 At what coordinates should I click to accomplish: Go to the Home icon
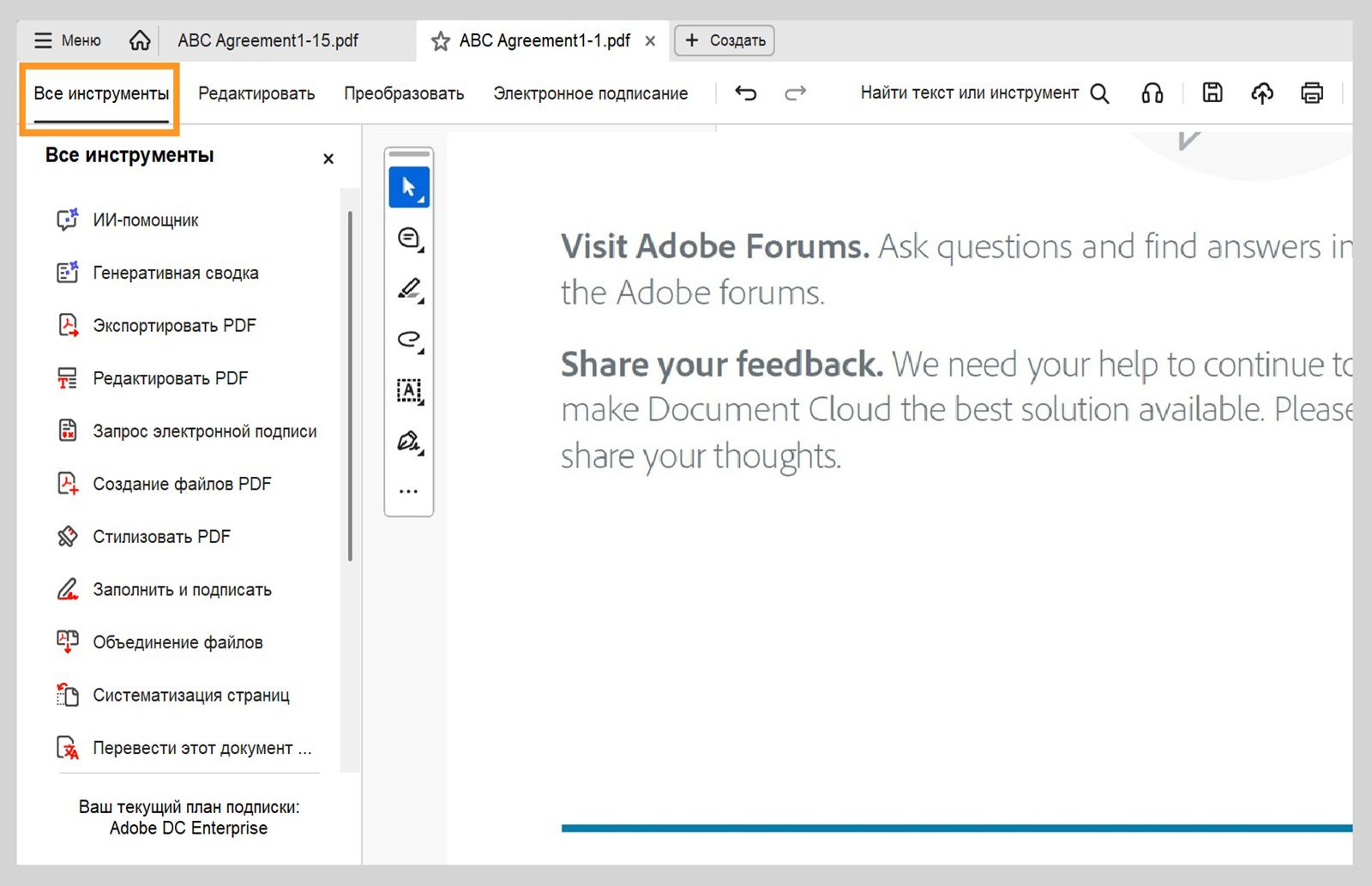click(140, 40)
